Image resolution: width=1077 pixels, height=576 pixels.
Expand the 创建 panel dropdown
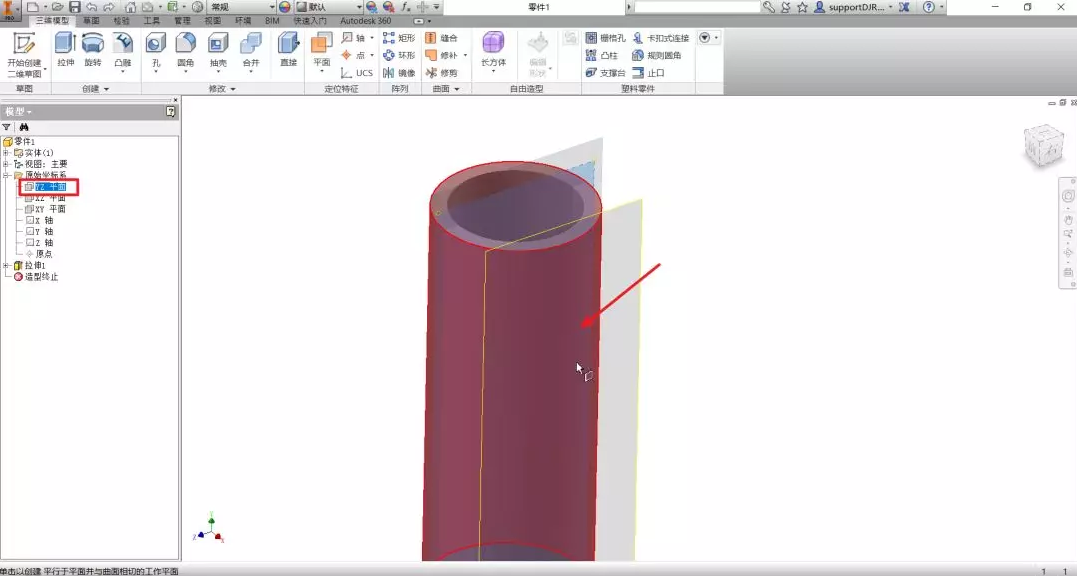[x=95, y=89]
